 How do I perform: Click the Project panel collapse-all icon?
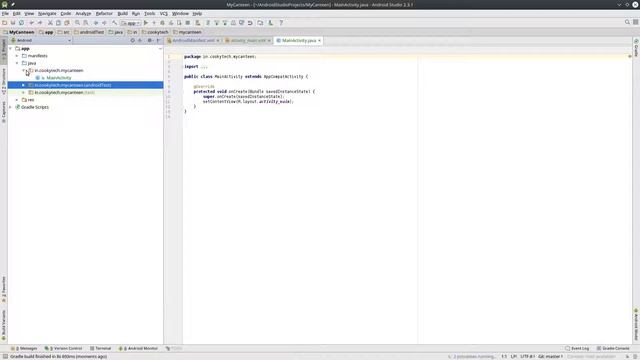(x=140, y=40)
